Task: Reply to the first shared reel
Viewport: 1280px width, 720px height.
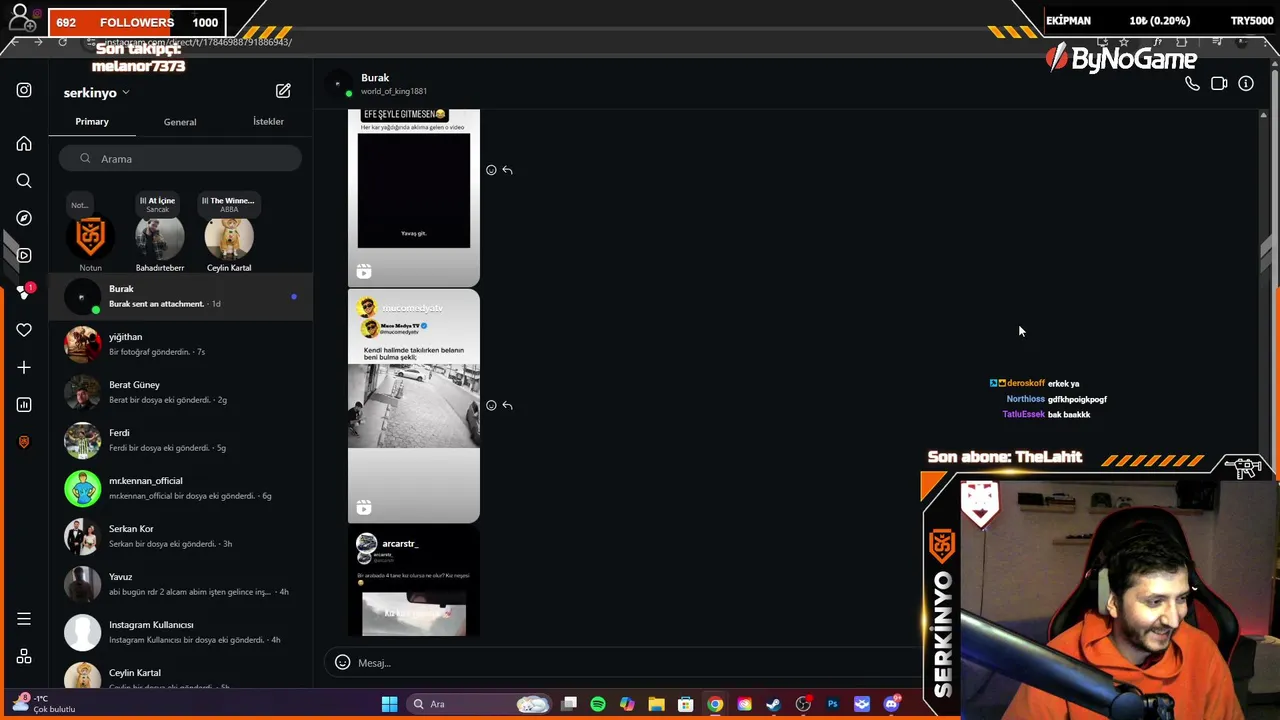Action: (x=507, y=170)
